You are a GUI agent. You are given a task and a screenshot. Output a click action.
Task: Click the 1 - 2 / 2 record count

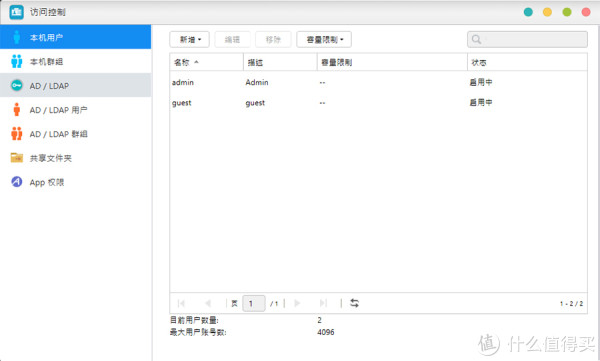[571, 304]
